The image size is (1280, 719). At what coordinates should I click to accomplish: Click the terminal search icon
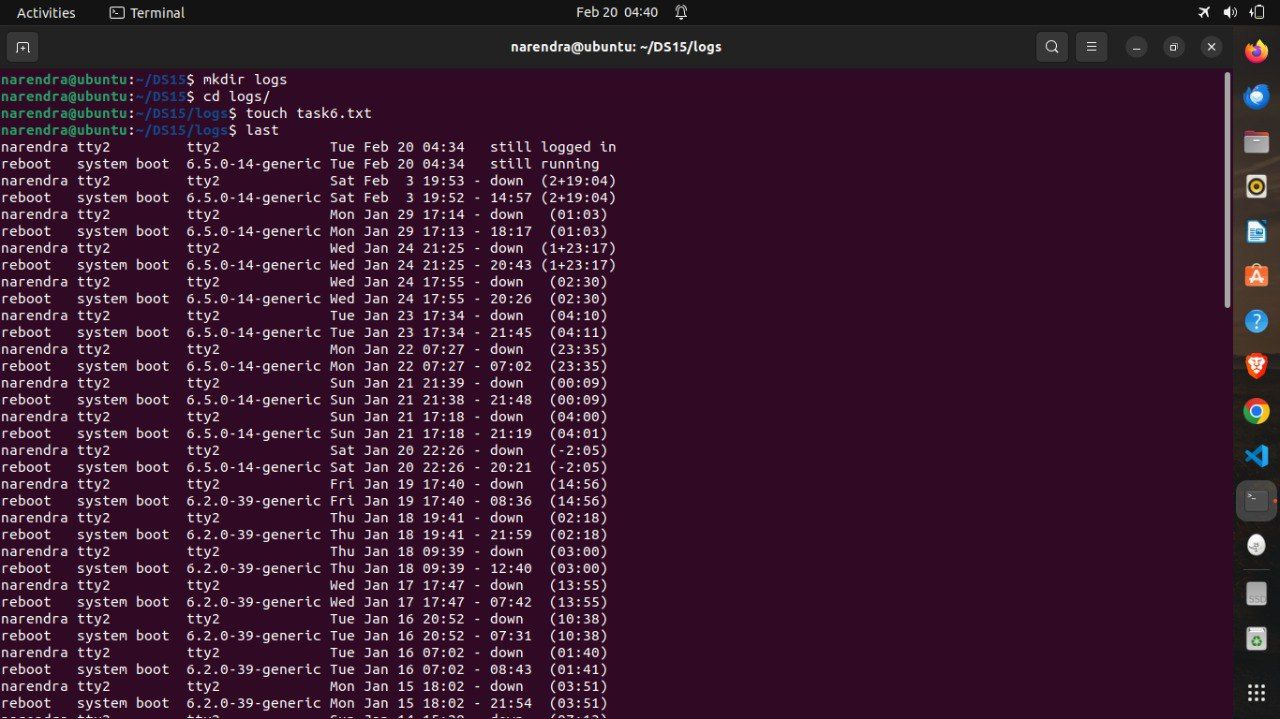pos(1051,47)
